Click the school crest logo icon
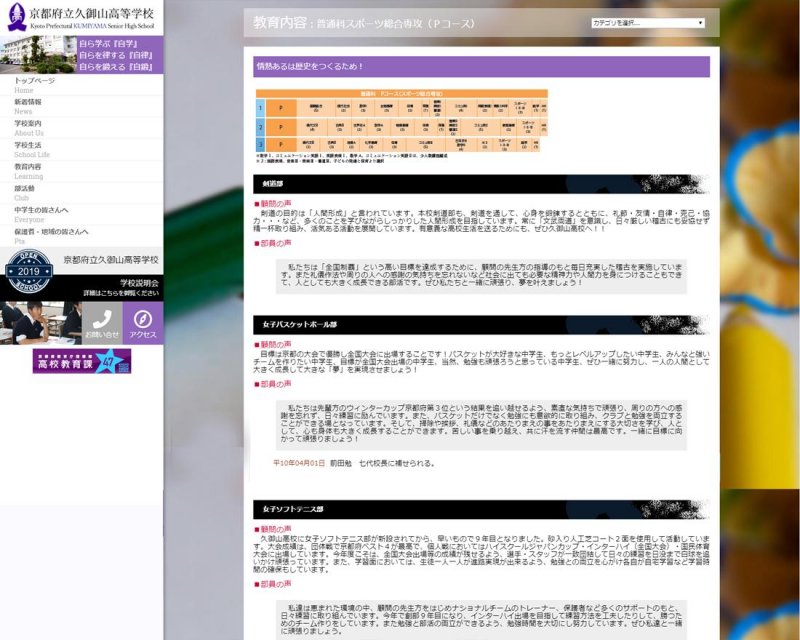This screenshot has width=800, height=640. point(13,15)
